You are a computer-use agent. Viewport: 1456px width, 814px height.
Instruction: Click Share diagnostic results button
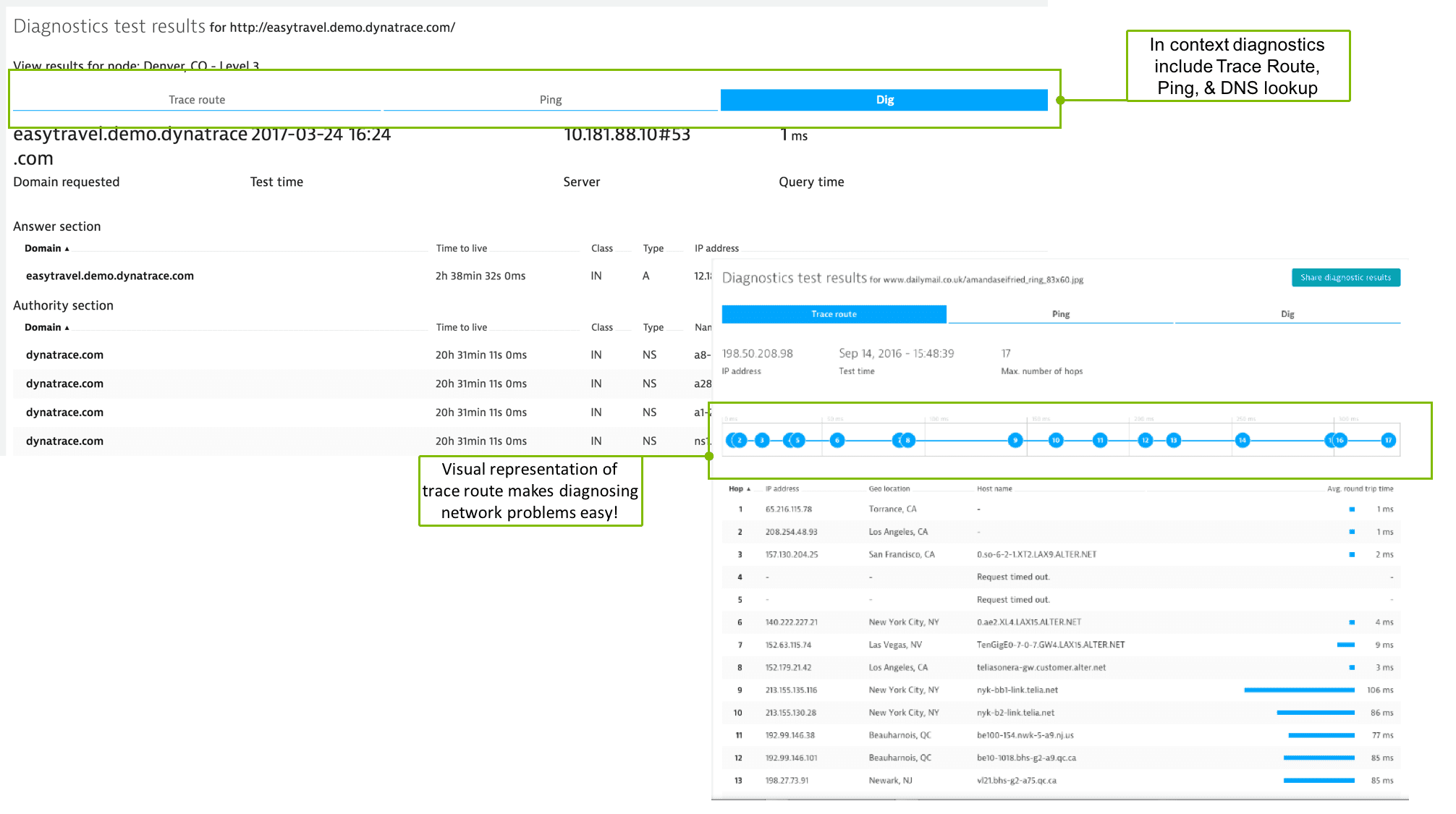(1346, 278)
